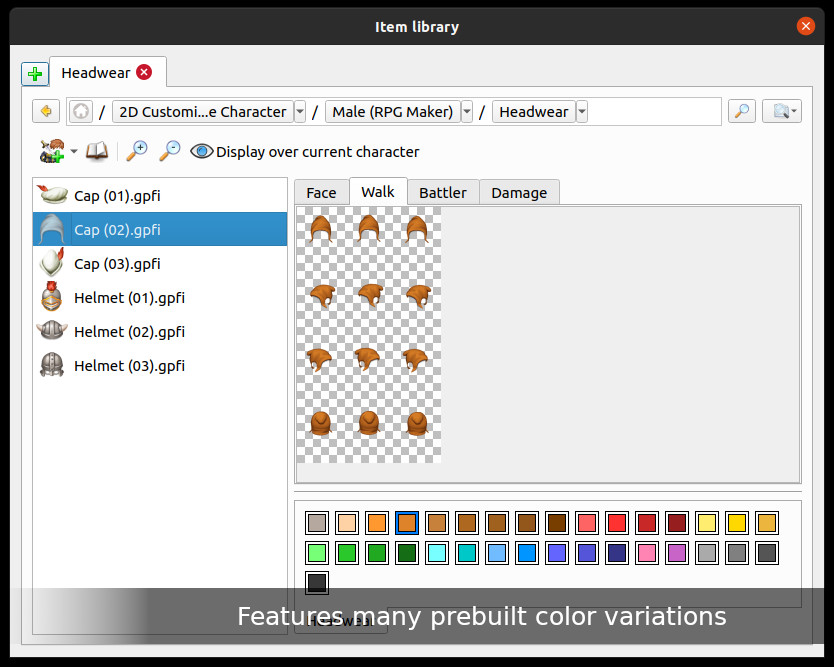Open the Damage tab
834x667 pixels.
[x=519, y=192]
